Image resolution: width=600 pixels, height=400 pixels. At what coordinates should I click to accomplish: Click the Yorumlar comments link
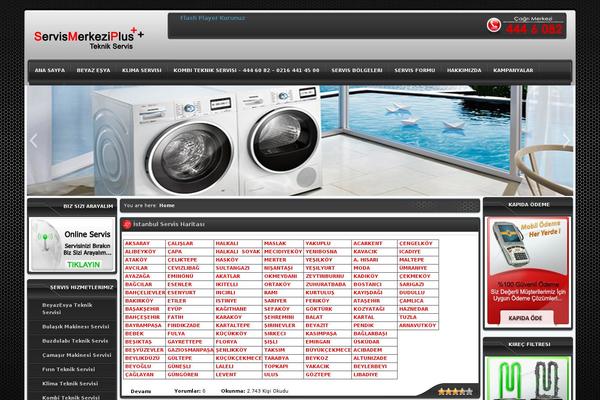point(190,391)
